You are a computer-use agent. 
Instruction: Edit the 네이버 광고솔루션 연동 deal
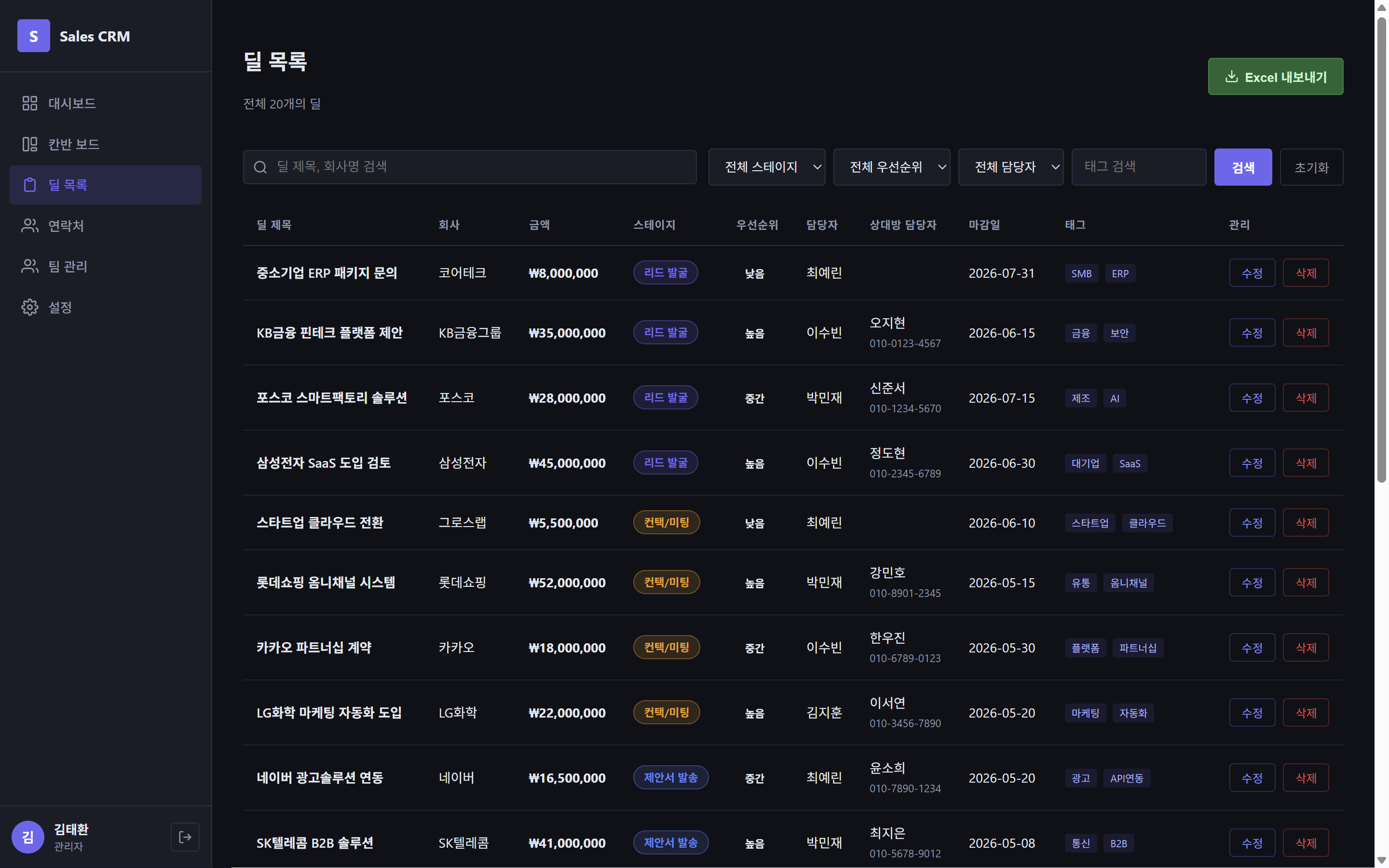(x=1252, y=778)
